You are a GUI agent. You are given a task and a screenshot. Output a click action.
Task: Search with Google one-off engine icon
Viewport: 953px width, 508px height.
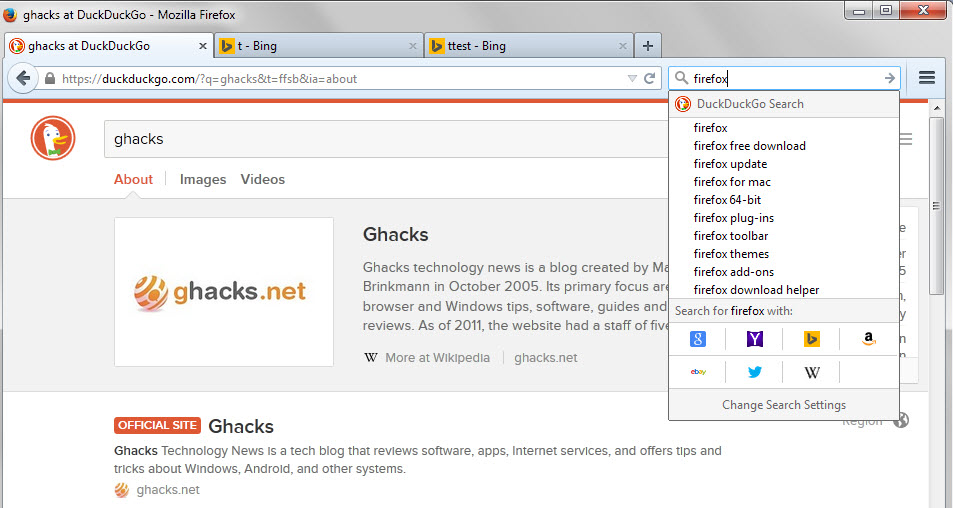(x=697, y=339)
